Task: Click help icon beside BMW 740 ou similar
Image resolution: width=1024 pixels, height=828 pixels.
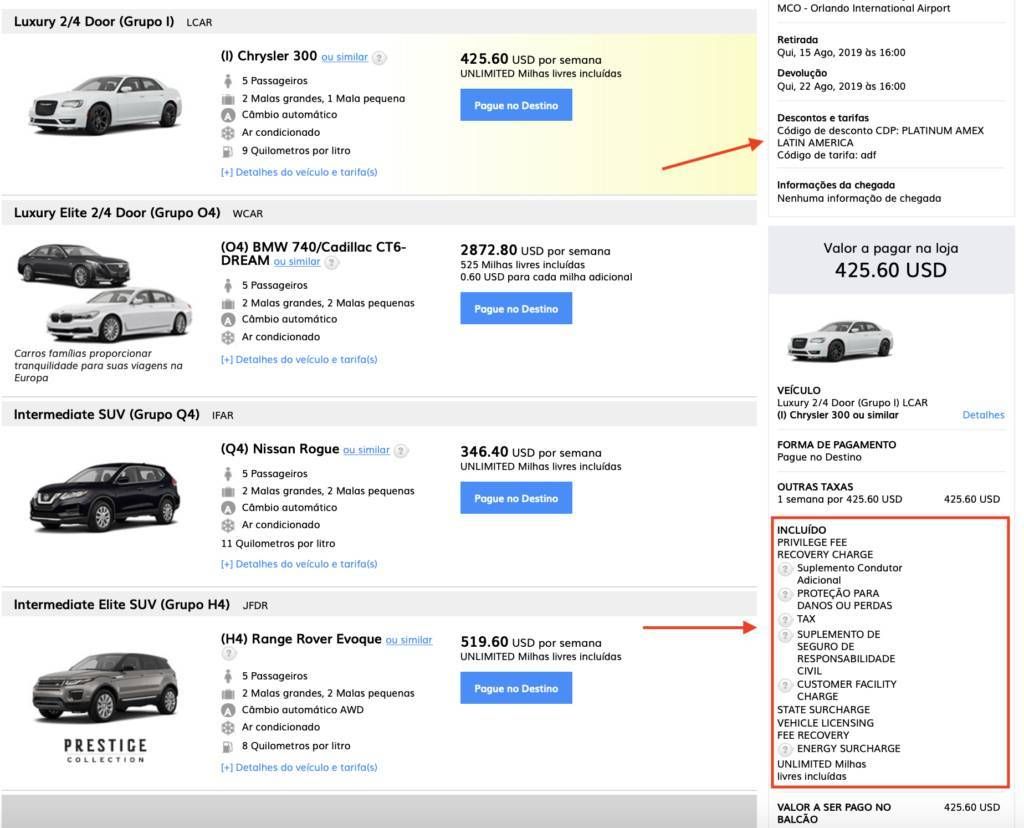Action: pyautogui.click(x=332, y=263)
